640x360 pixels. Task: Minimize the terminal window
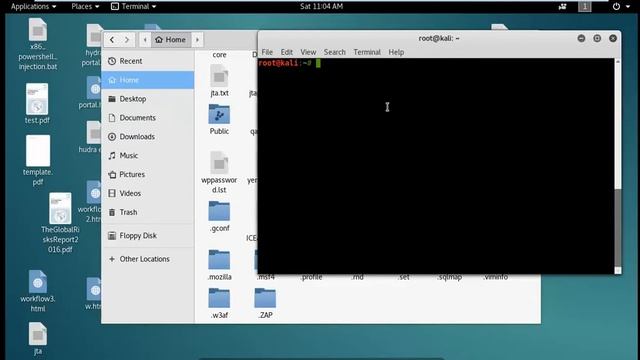(x=581, y=38)
